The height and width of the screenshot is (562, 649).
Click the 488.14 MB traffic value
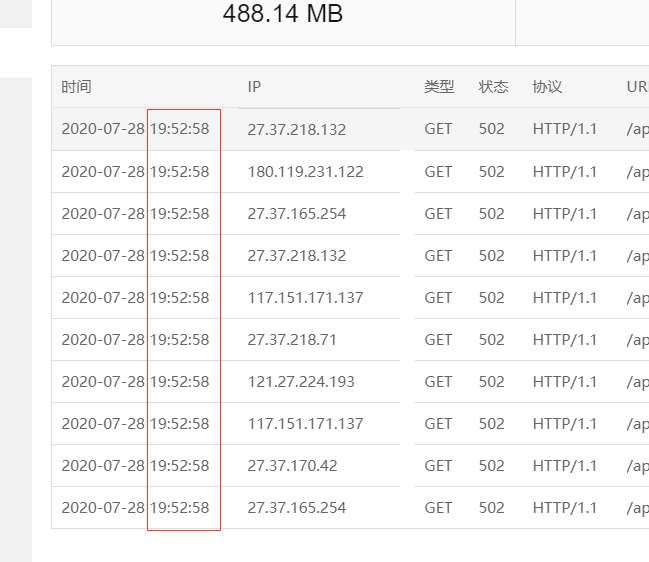point(283,13)
